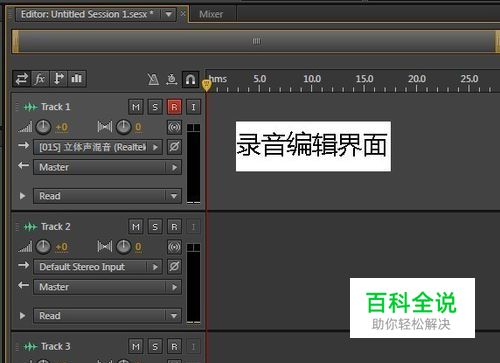Toggle Sum to Mono on Track 2
500x363 pixels.
(174, 247)
